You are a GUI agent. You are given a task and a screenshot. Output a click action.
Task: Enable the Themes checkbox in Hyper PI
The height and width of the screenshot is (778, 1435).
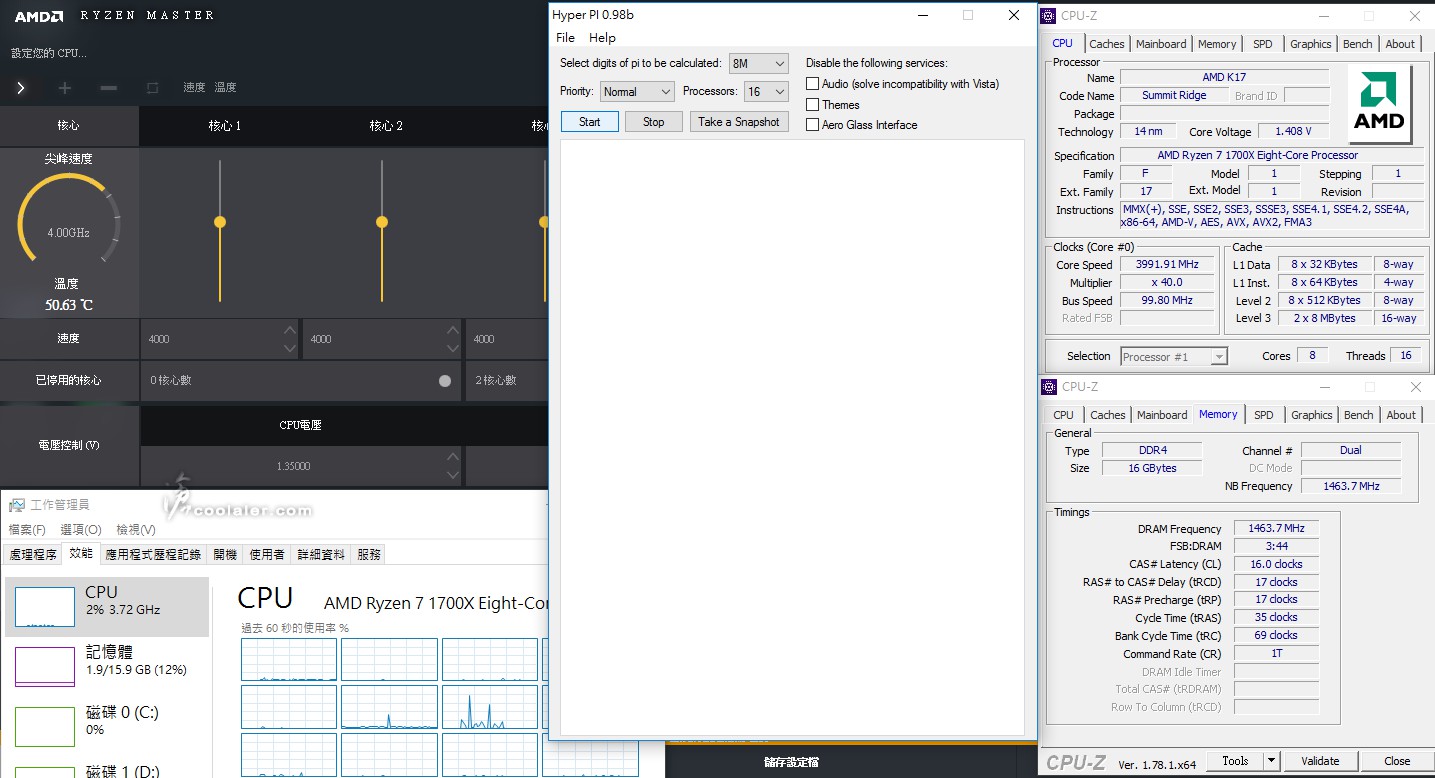pyautogui.click(x=813, y=105)
